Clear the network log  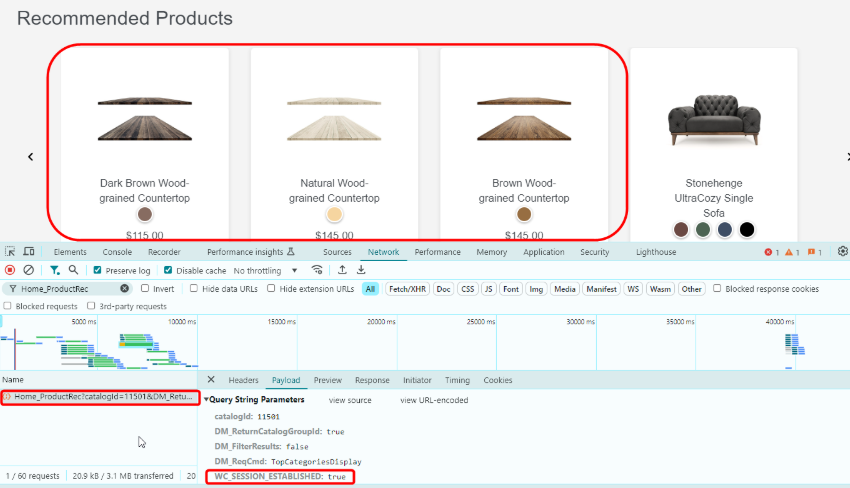coord(29,270)
